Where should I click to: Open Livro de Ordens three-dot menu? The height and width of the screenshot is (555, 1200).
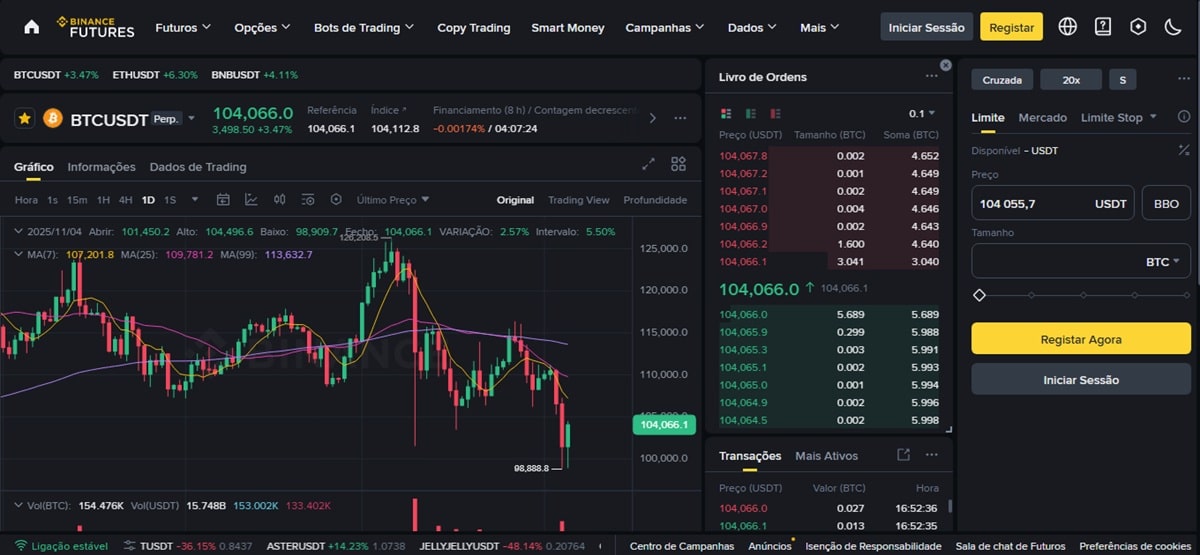(931, 77)
